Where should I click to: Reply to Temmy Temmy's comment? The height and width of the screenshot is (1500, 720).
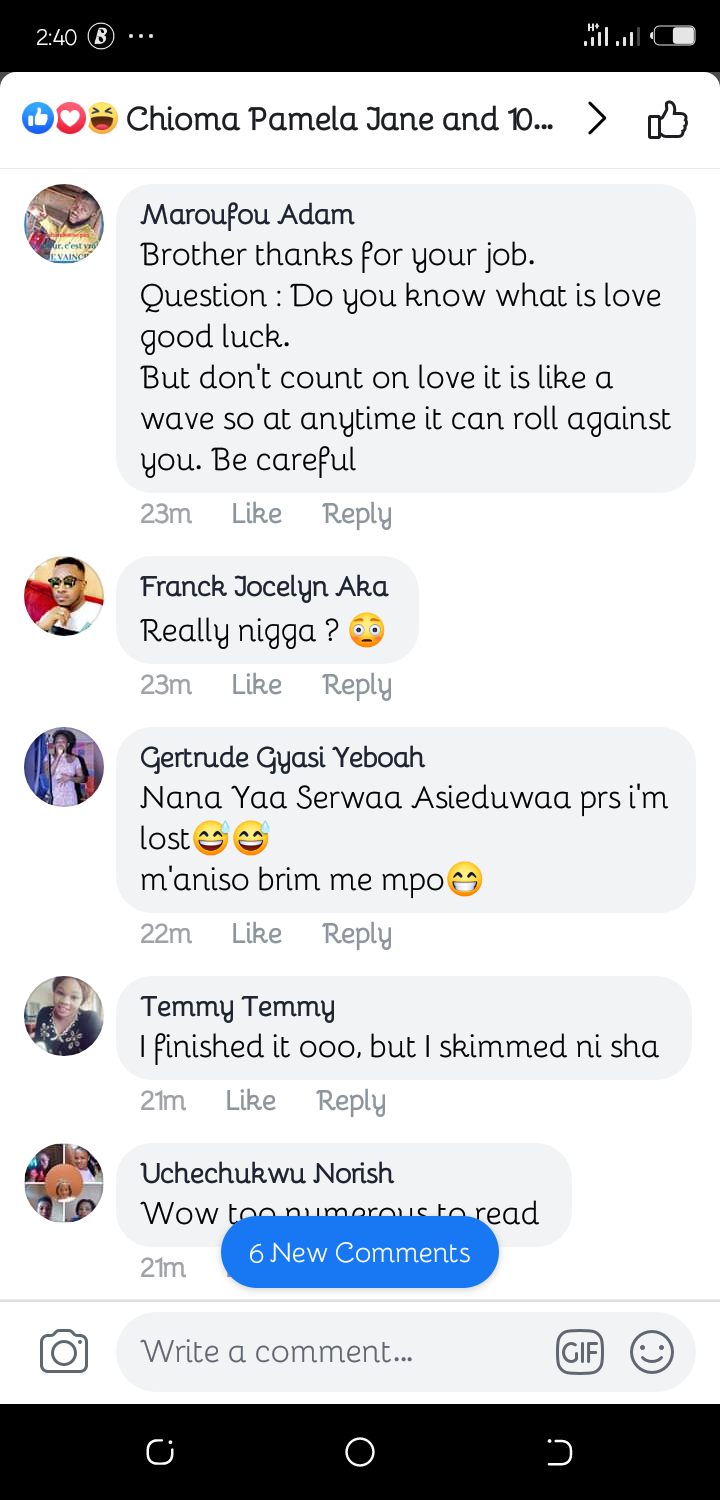pos(351,1101)
